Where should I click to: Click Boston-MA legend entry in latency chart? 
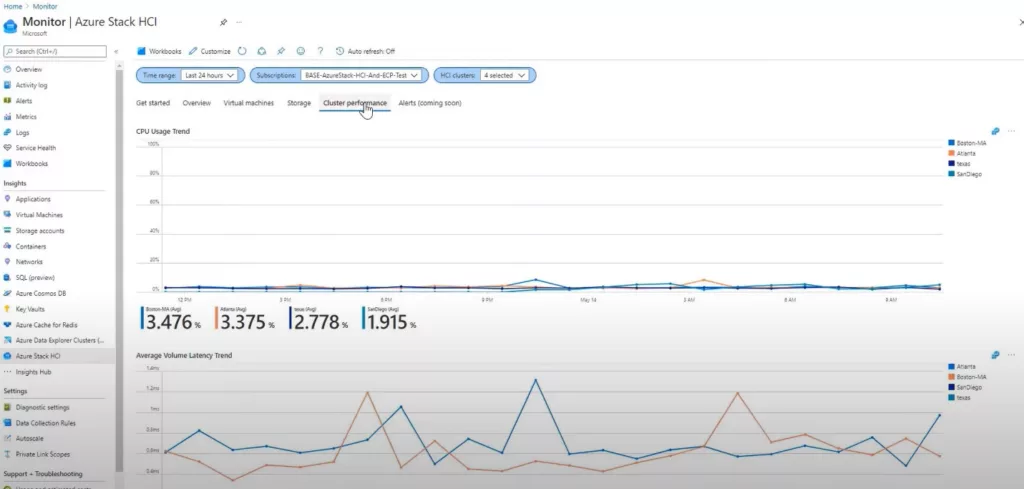click(x=967, y=377)
